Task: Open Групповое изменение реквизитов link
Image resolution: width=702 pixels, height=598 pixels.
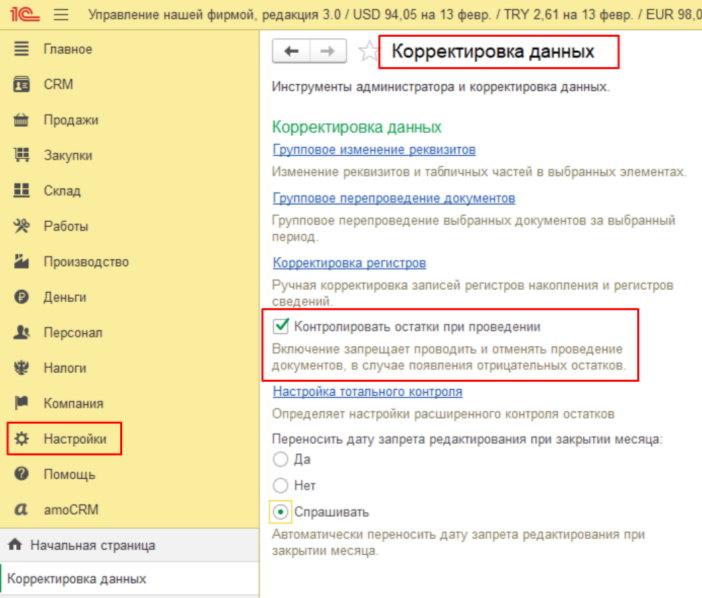Action: (x=373, y=150)
